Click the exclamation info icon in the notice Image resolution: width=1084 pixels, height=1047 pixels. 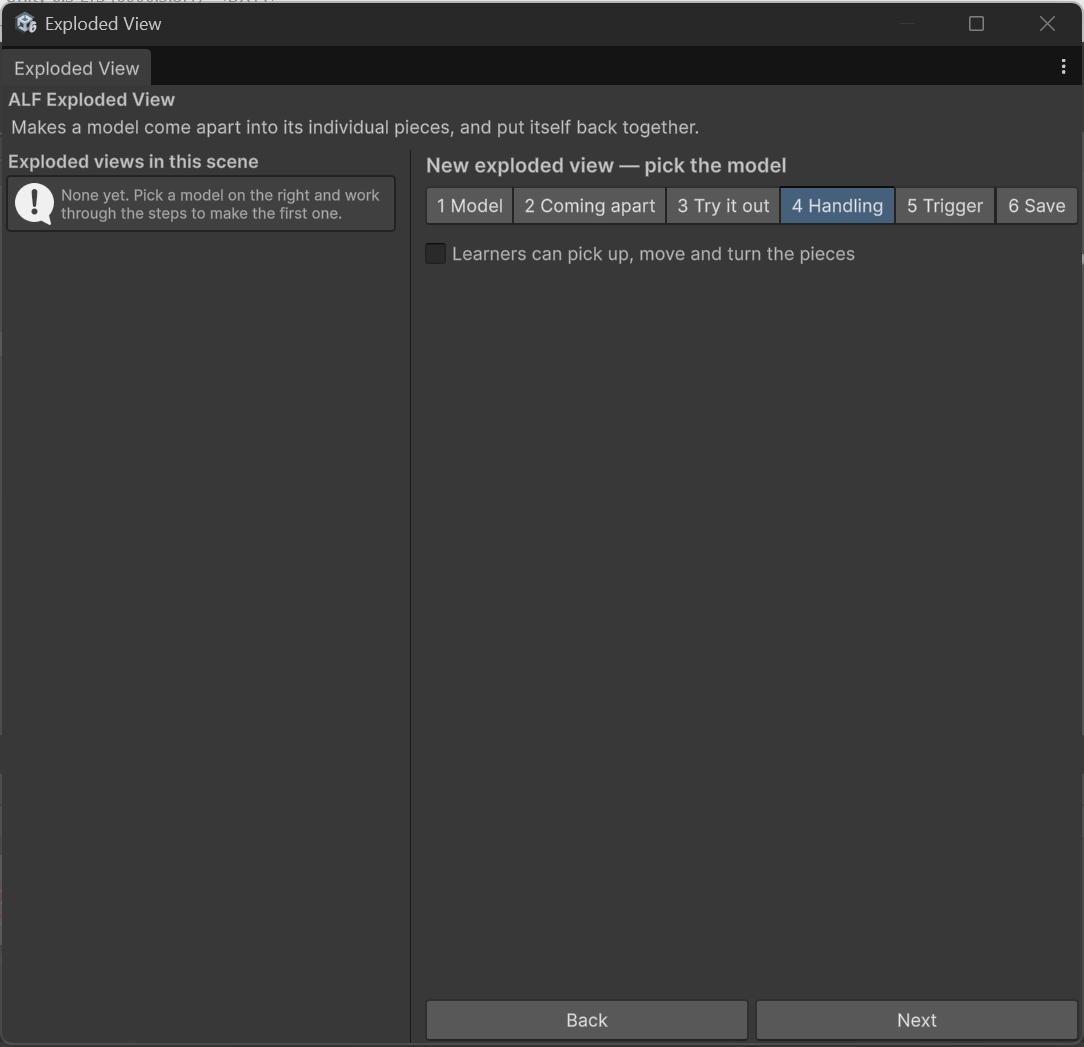coord(34,204)
